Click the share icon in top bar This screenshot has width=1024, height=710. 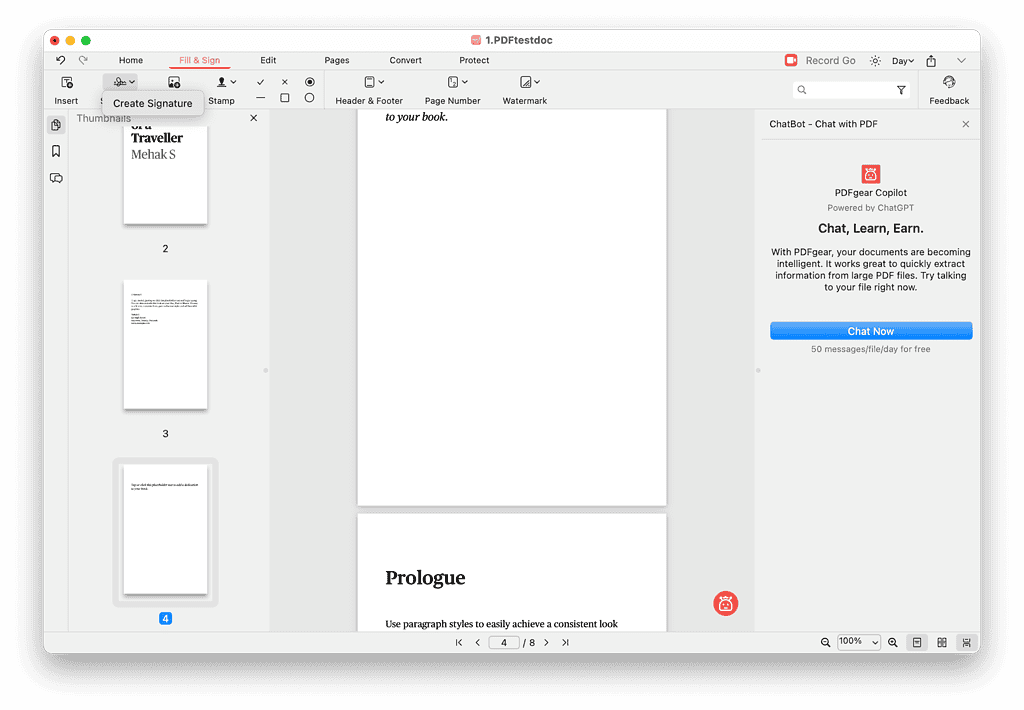(931, 61)
